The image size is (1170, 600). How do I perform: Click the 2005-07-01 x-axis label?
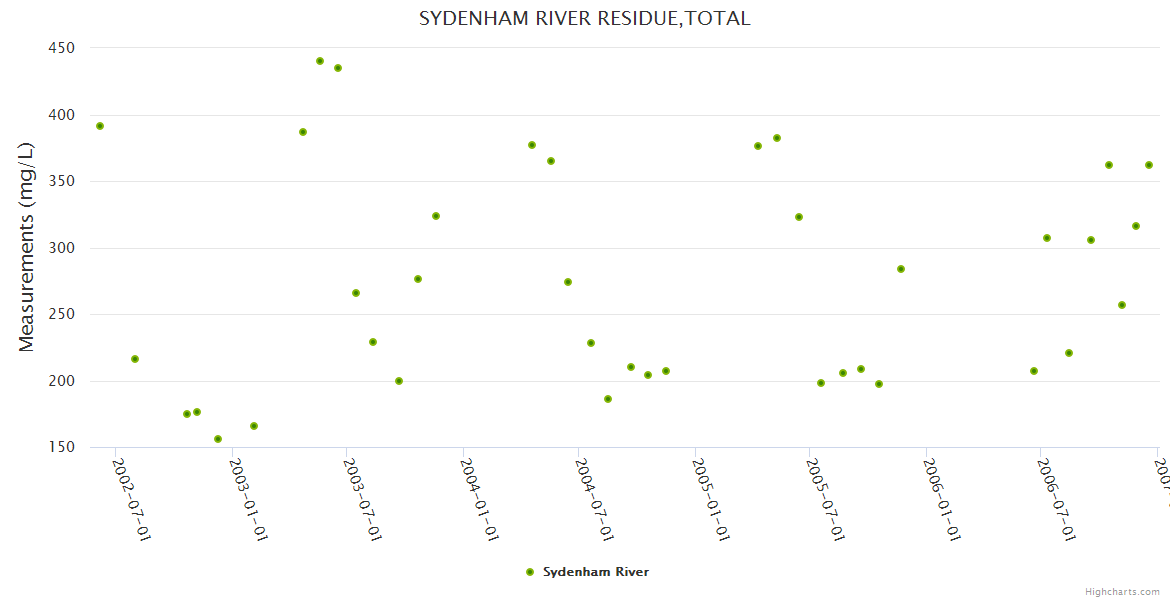tap(826, 499)
